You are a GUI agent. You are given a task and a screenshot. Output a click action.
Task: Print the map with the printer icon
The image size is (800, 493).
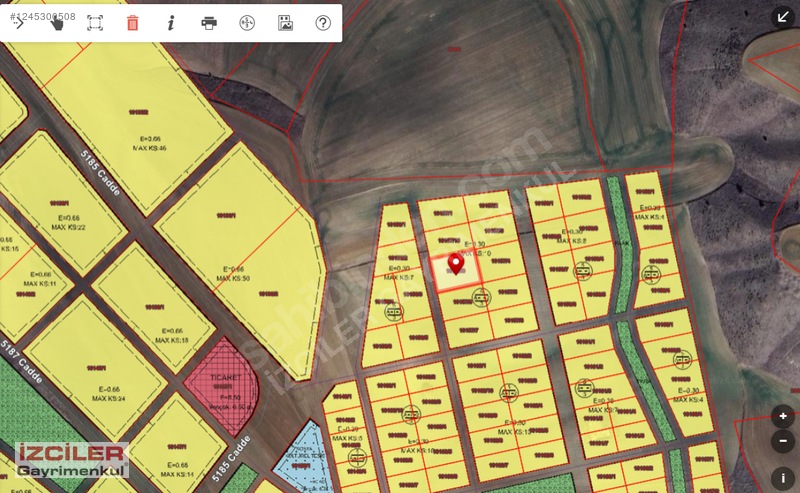pyautogui.click(x=209, y=23)
